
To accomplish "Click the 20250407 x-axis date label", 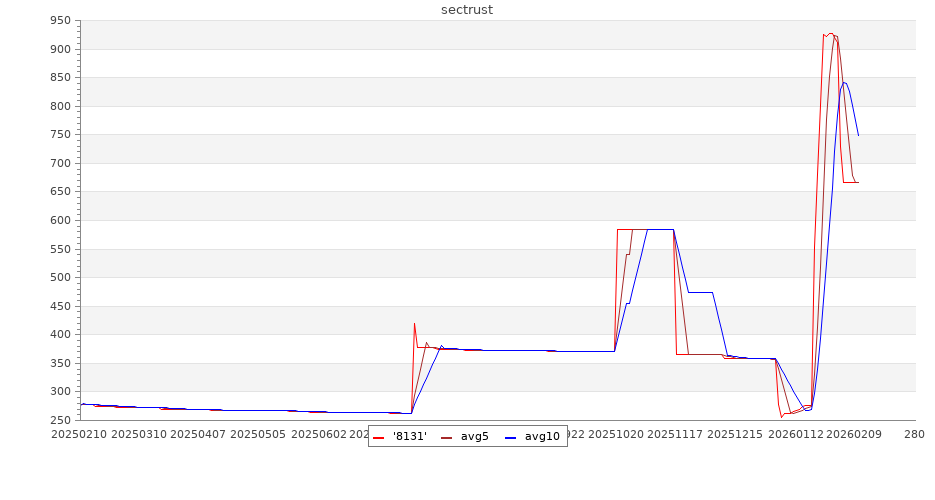I will [x=198, y=434].
